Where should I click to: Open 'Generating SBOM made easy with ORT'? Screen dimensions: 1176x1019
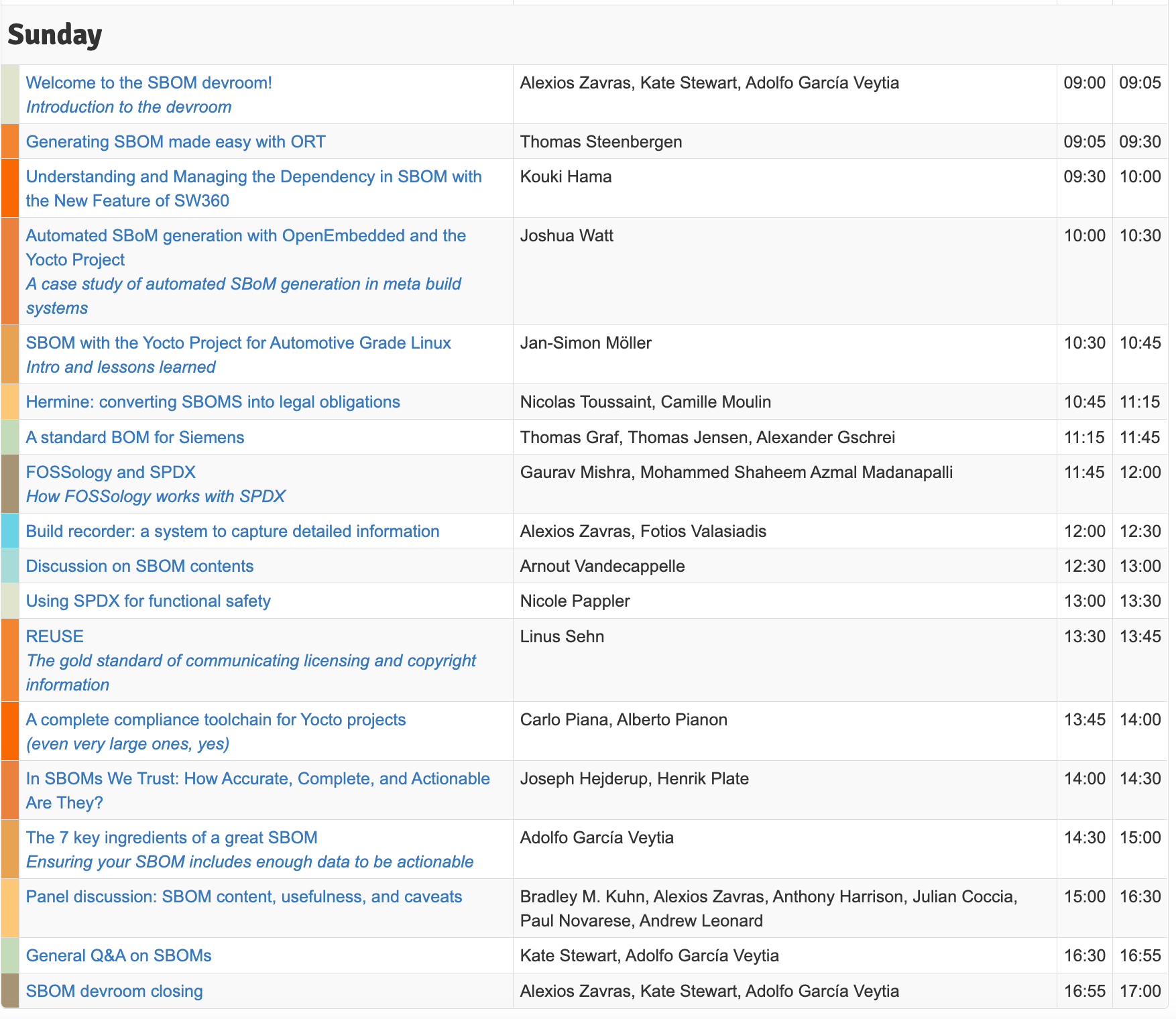pos(176,141)
